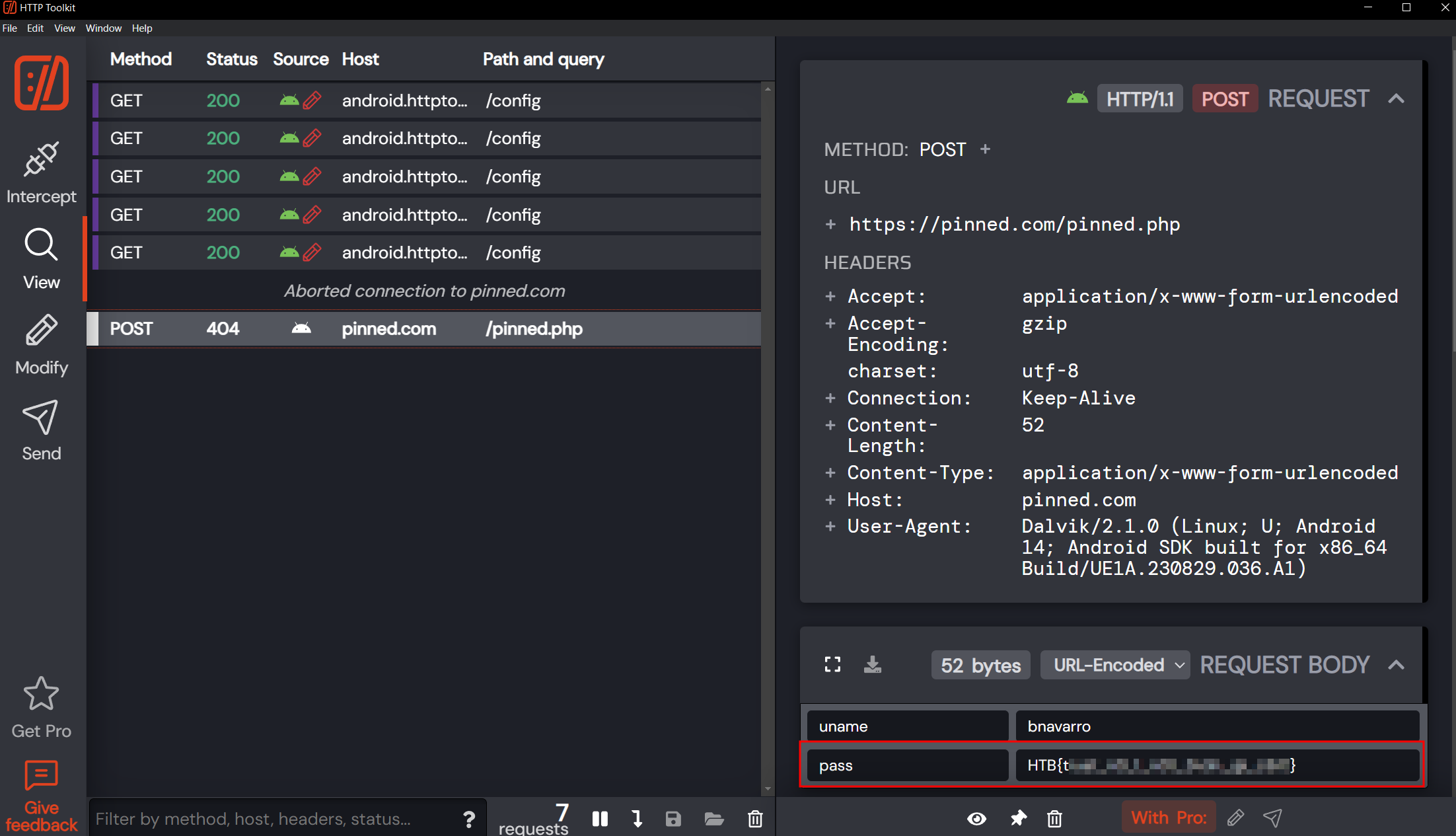Open the Window menu
Image resolution: width=1456 pixels, height=836 pixels.
(x=104, y=28)
